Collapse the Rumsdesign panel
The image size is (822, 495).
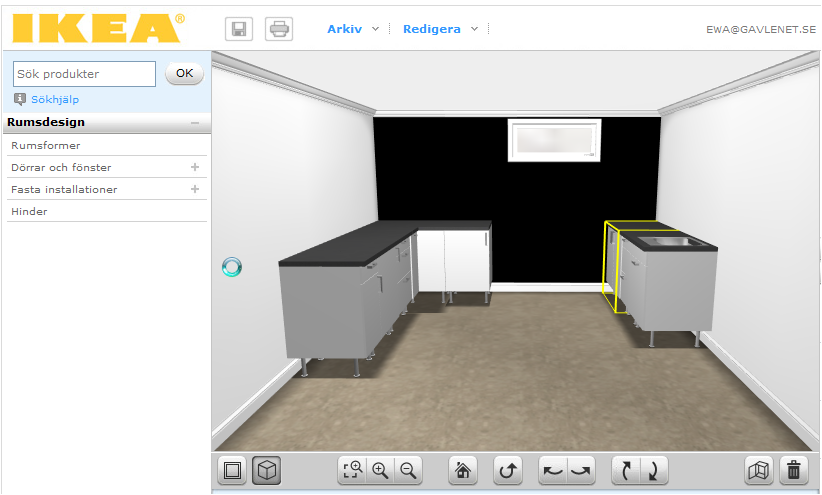[195, 123]
